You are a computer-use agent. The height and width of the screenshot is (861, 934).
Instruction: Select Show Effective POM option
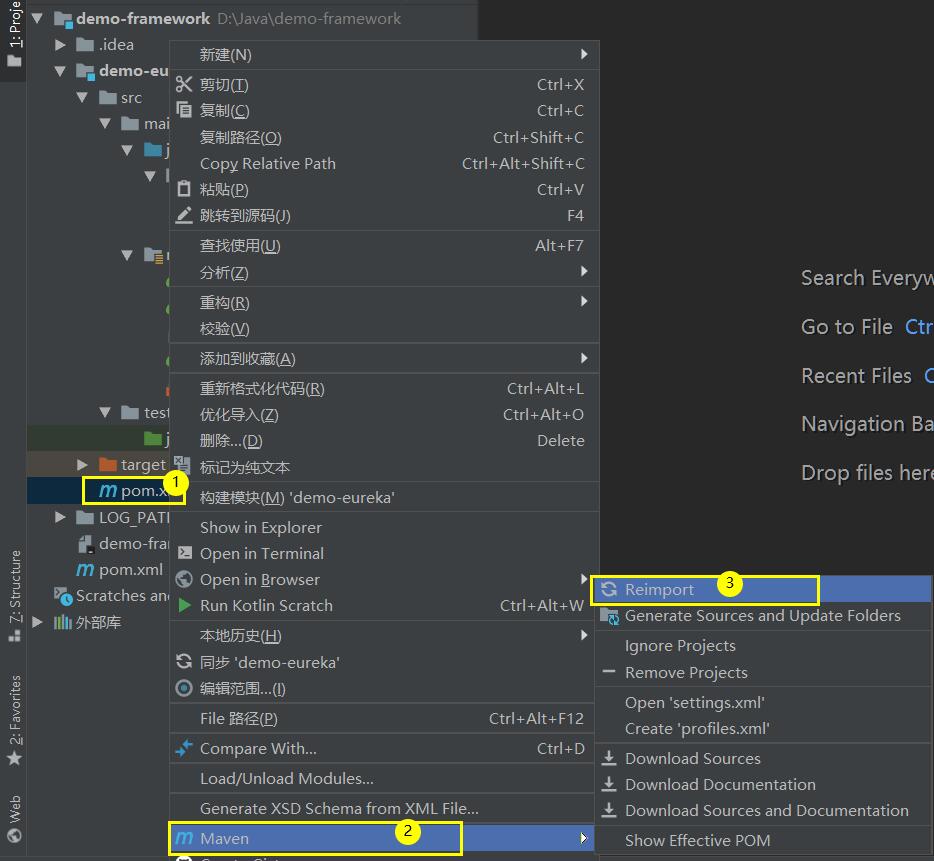coord(711,840)
